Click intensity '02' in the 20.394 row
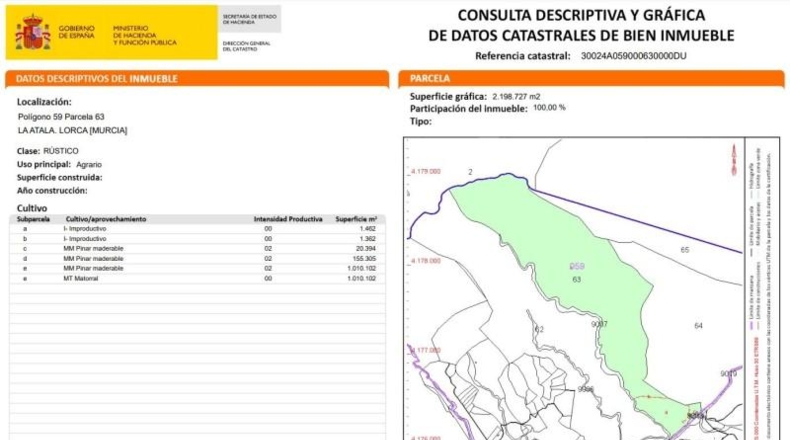The width and height of the screenshot is (790, 440). pyautogui.click(x=268, y=248)
